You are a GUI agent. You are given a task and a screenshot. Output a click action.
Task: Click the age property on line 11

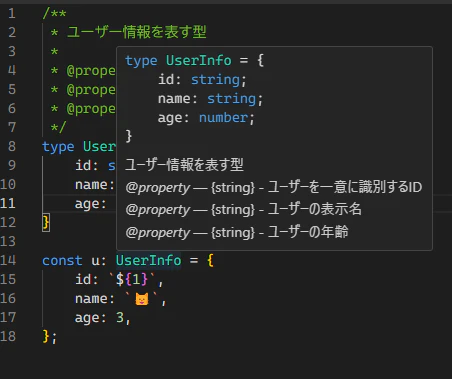tap(87, 204)
